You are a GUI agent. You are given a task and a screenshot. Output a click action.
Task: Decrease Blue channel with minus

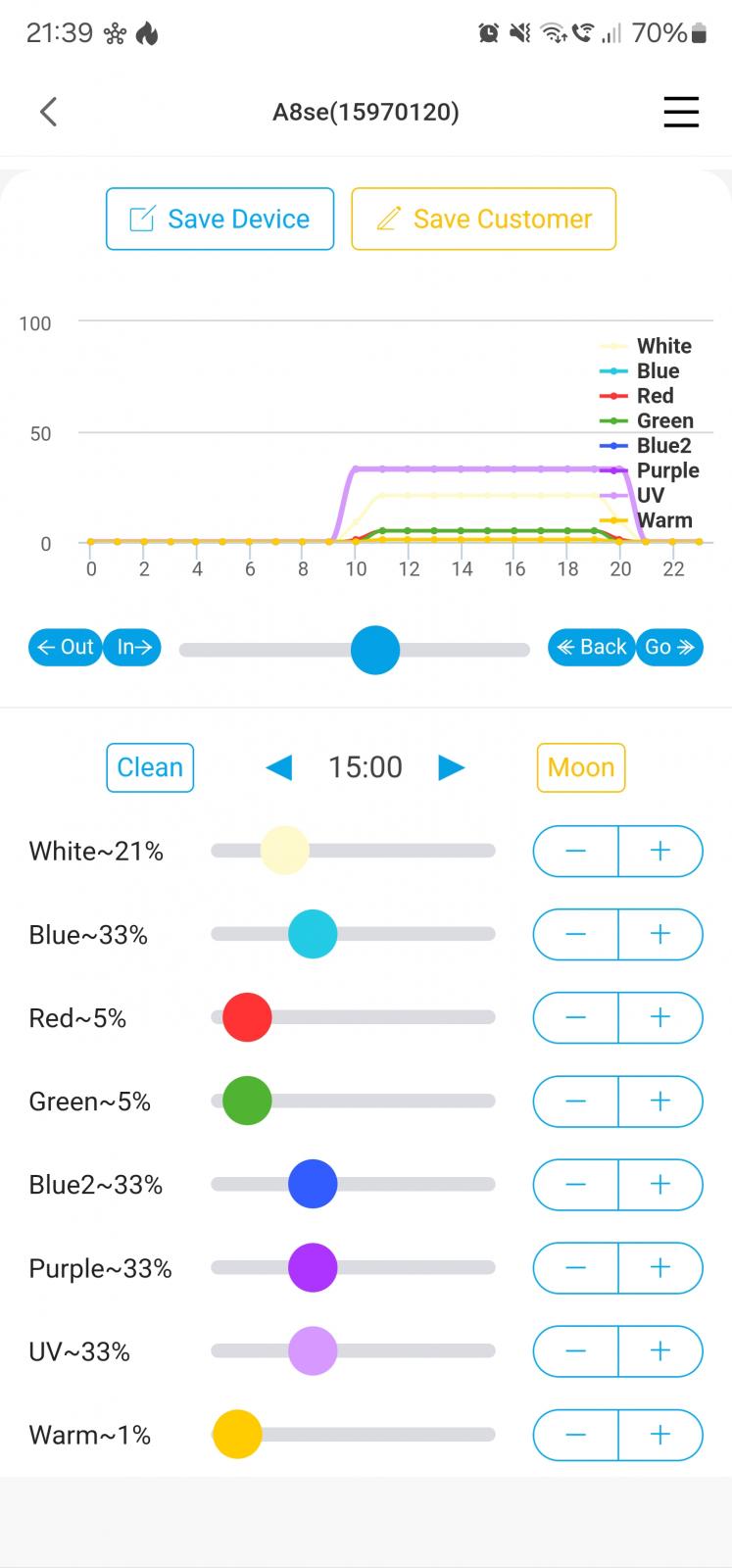[x=575, y=934]
